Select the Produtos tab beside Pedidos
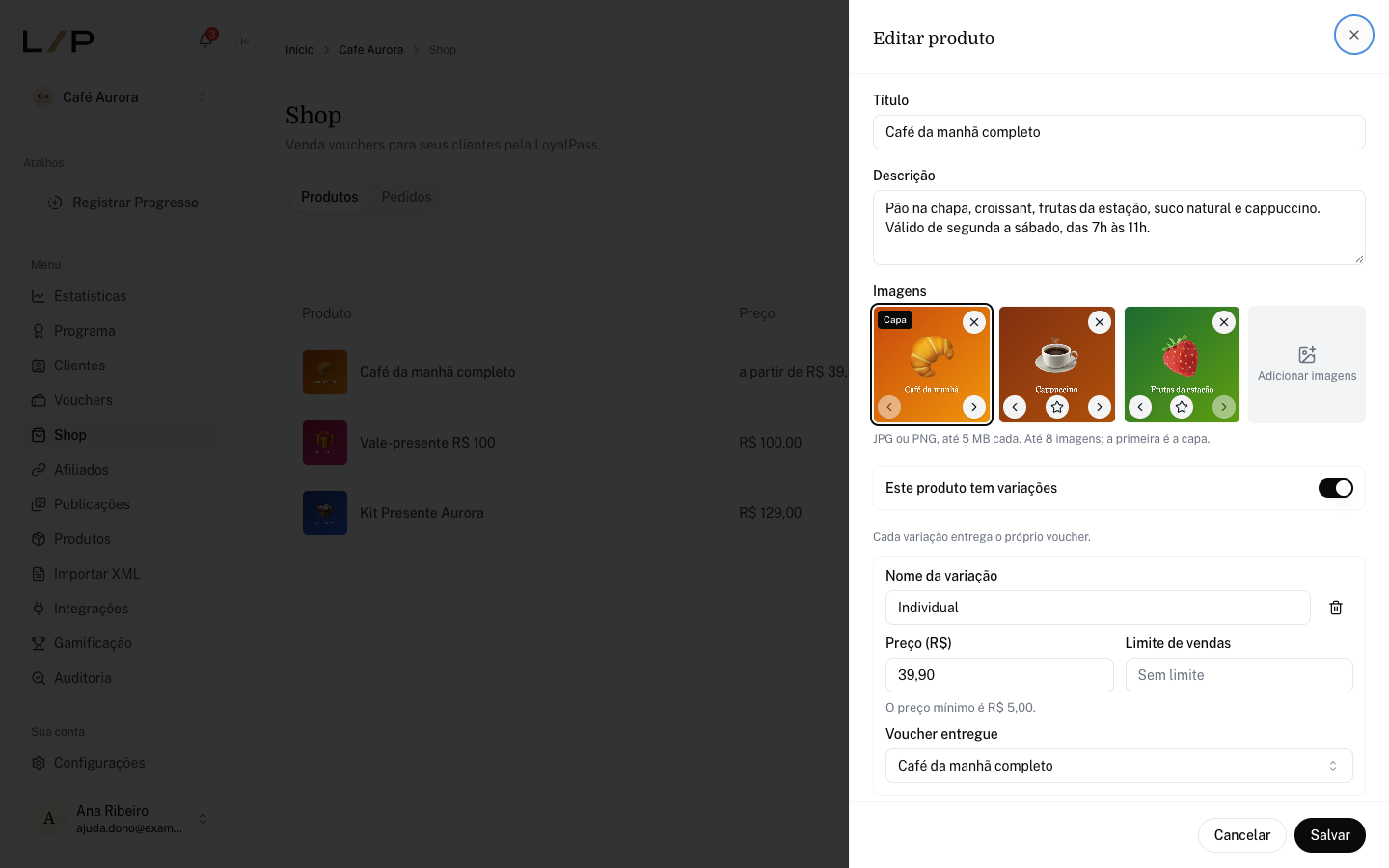The height and width of the screenshot is (868, 1389). point(330,197)
